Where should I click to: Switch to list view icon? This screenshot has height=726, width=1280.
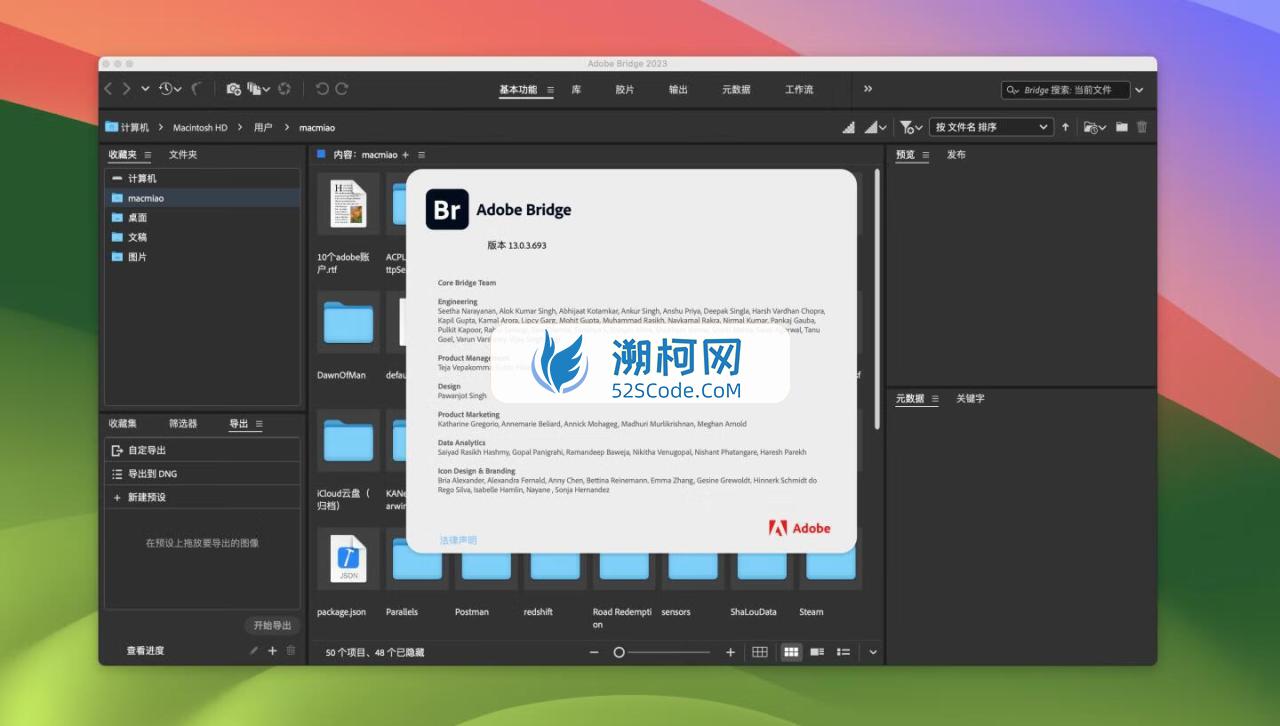843,652
